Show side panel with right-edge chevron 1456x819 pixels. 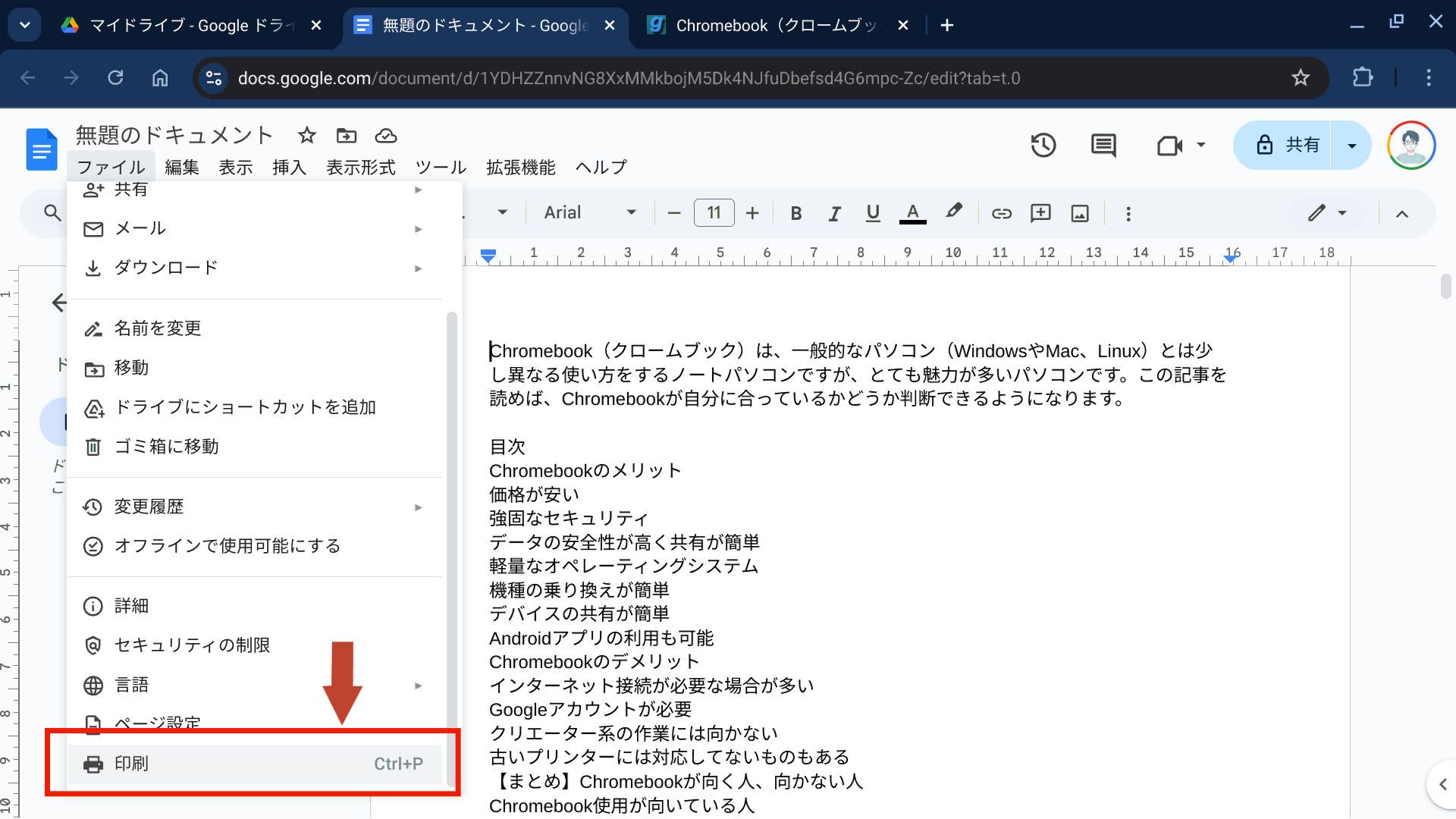click(1442, 784)
